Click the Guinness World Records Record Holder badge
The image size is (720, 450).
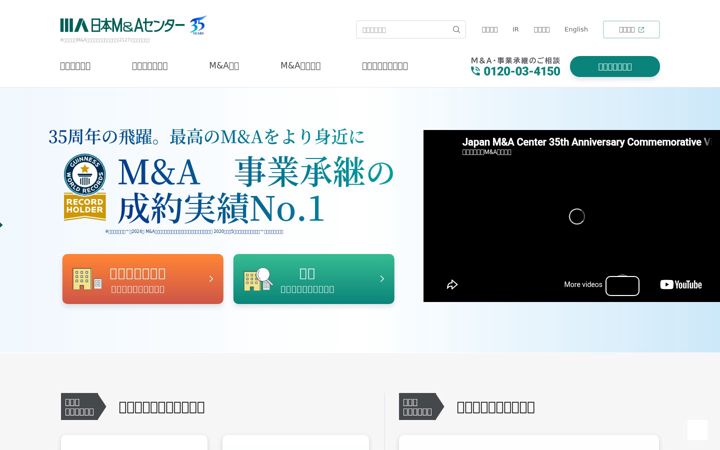[x=85, y=187]
